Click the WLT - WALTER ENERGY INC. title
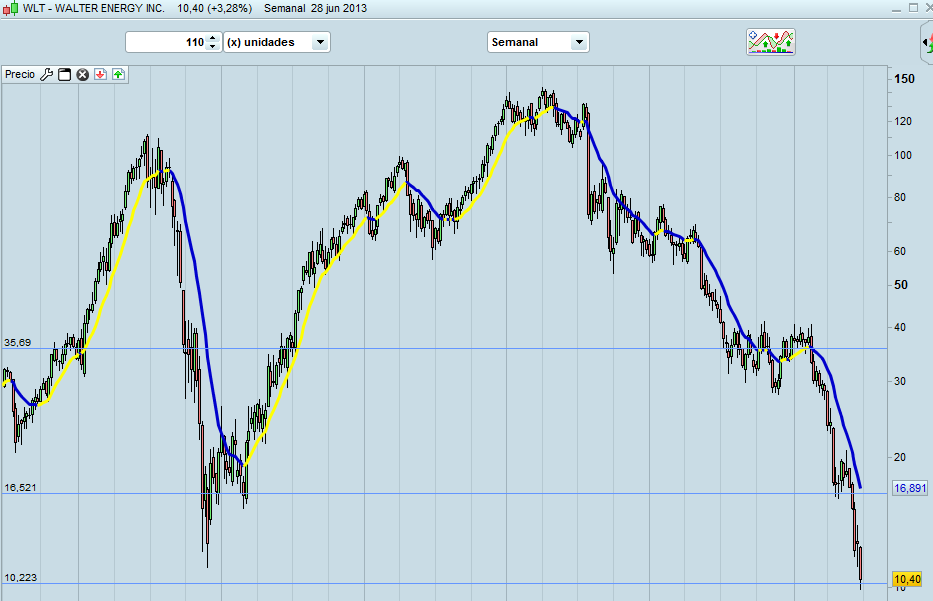 (94, 8)
